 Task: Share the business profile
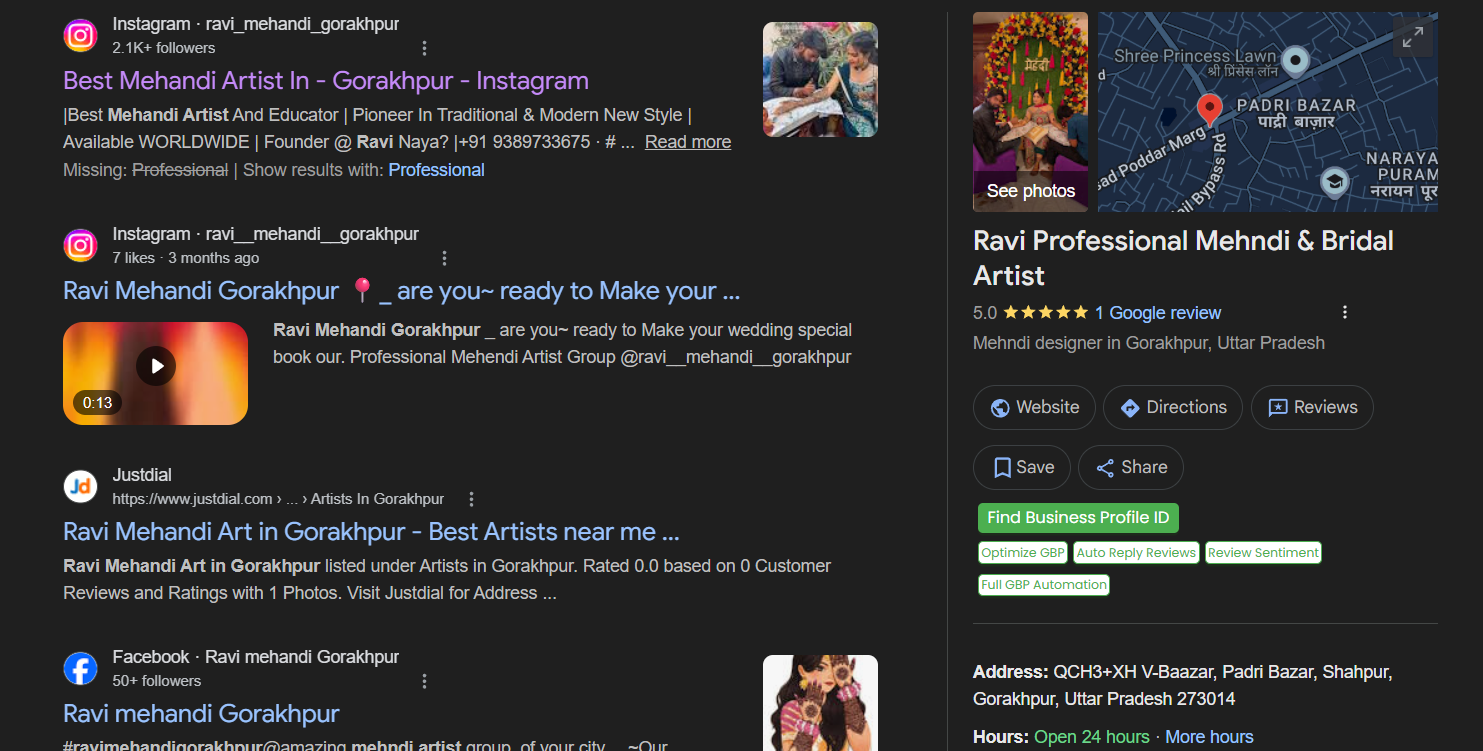(x=1131, y=467)
